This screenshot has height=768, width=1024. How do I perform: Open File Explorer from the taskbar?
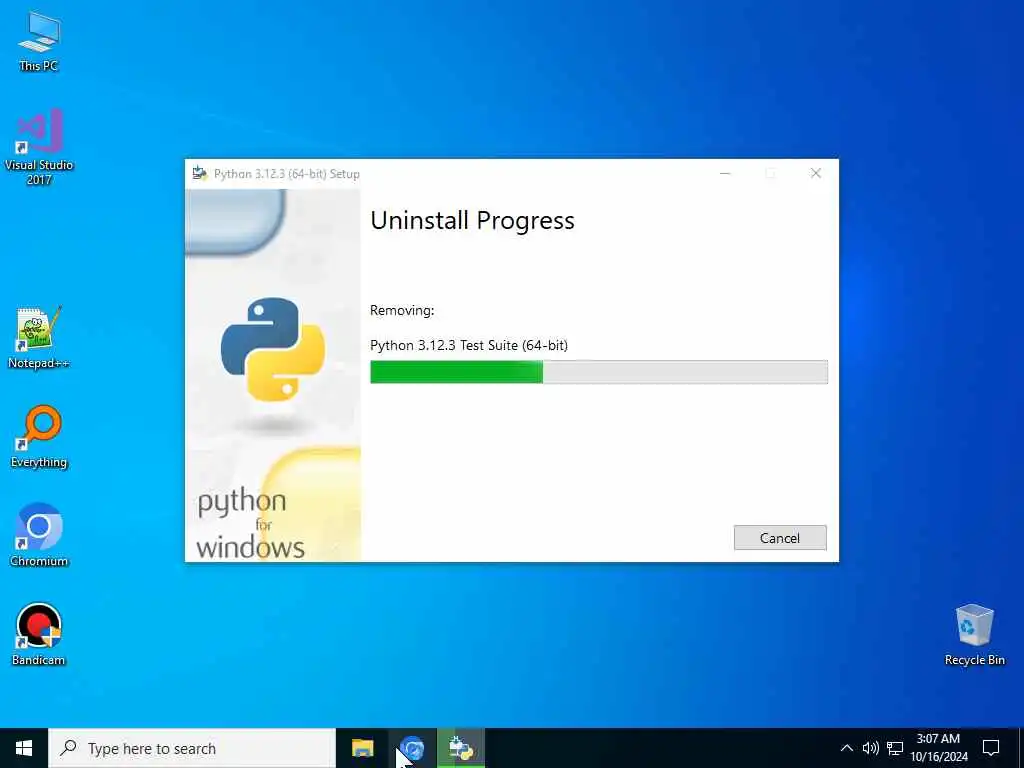tap(362, 748)
